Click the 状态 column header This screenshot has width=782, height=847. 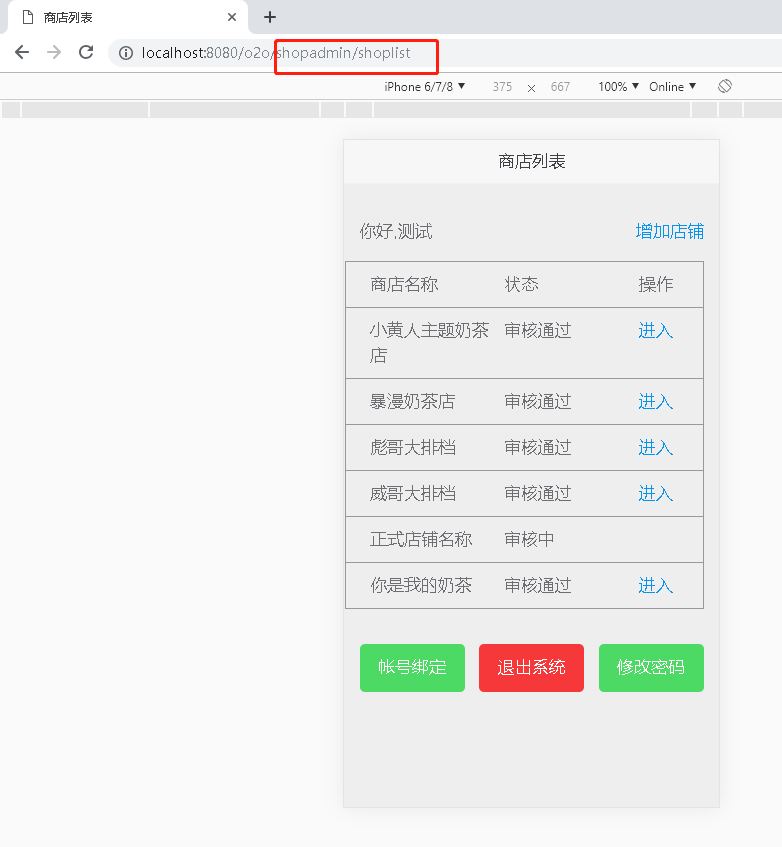click(x=522, y=285)
